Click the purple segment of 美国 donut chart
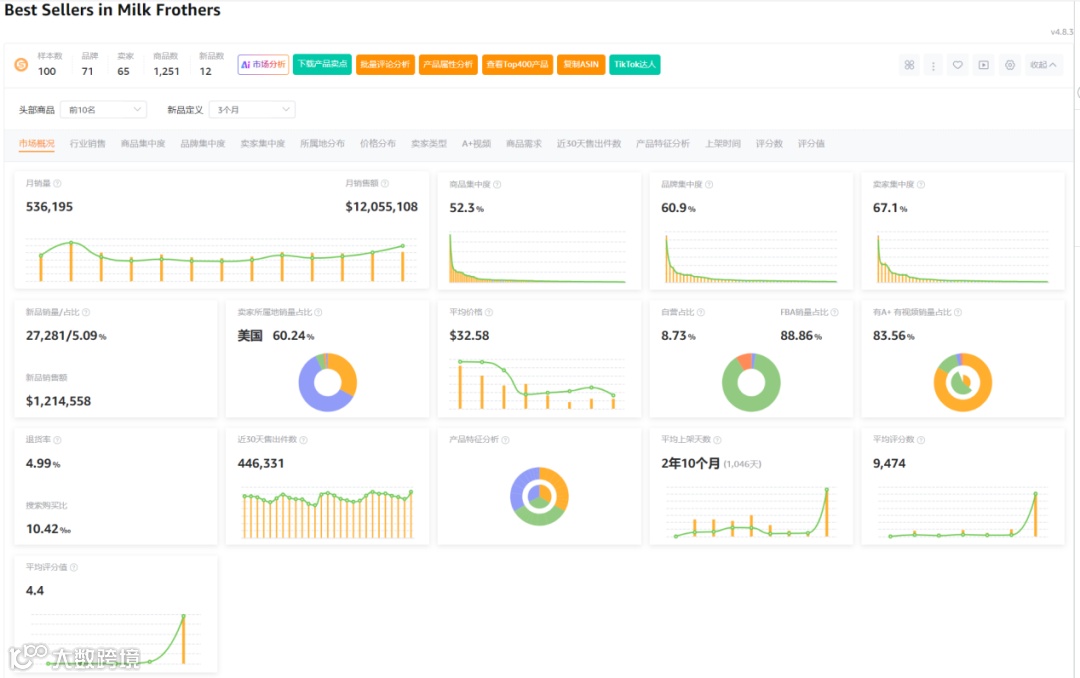Viewport: 1080px width, 678px height. [311, 389]
